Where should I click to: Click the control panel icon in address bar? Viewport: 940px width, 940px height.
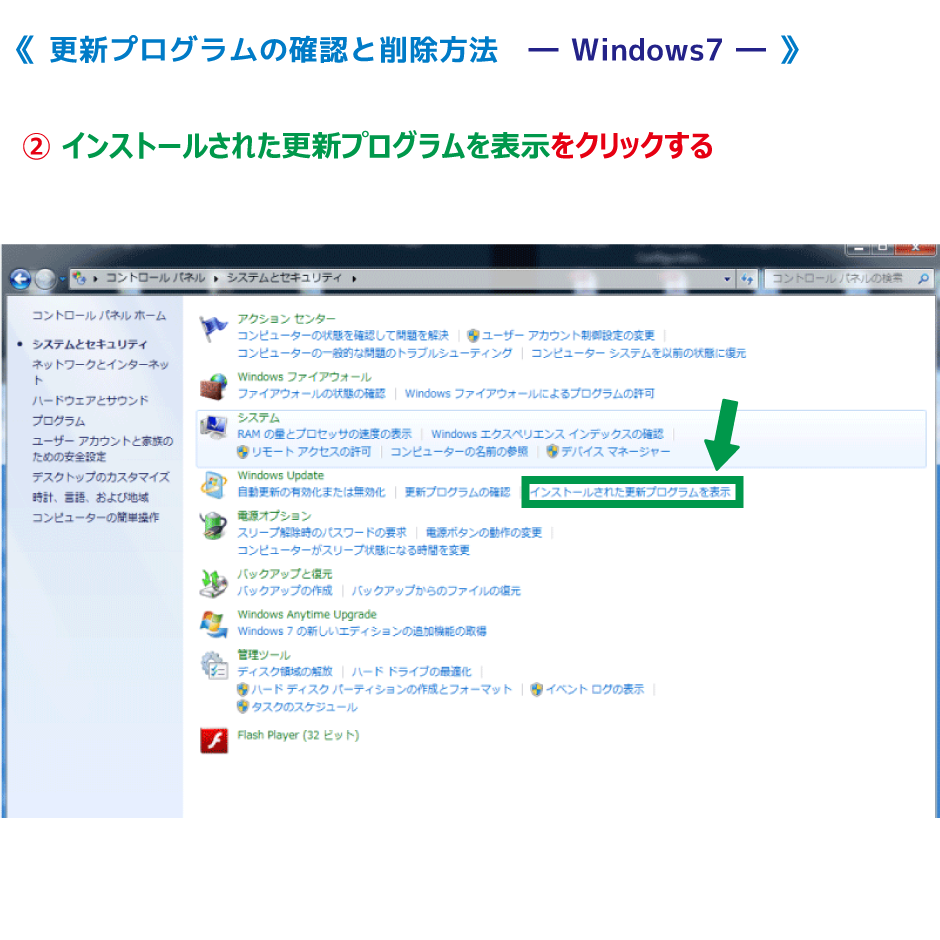pyautogui.click(x=79, y=278)
